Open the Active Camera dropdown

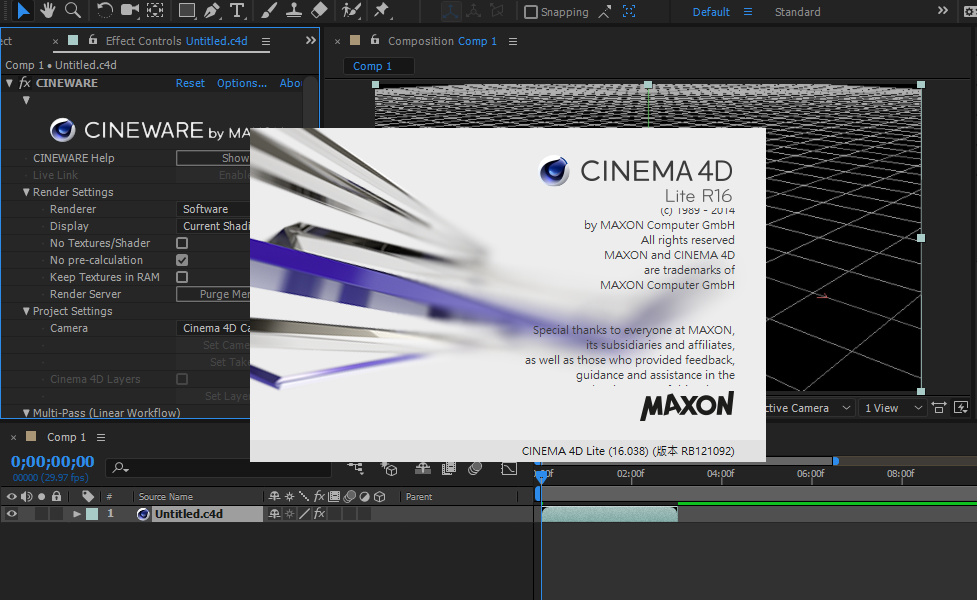click(x=809, y=408)
